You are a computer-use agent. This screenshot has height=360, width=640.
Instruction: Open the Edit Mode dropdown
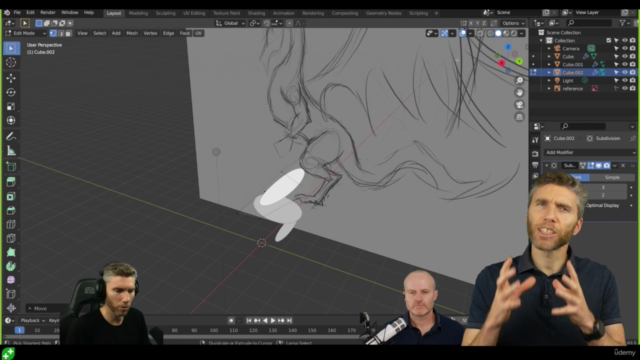[x=26, y=33]
